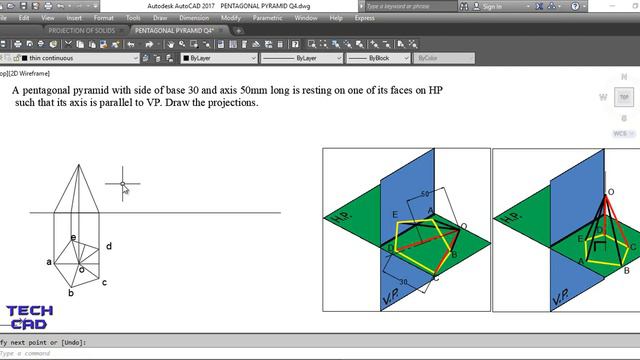Click the keyword search field

(x=410, y=6)
